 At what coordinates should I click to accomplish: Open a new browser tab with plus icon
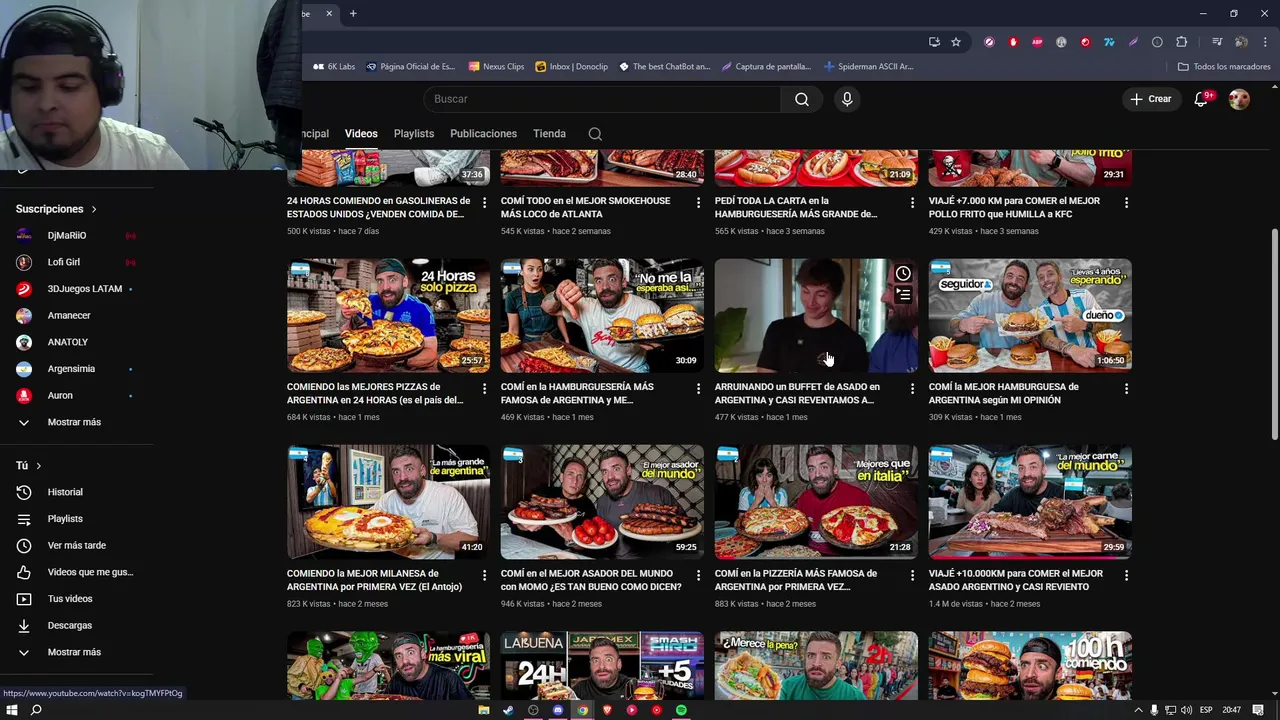[x=353, y=13]
